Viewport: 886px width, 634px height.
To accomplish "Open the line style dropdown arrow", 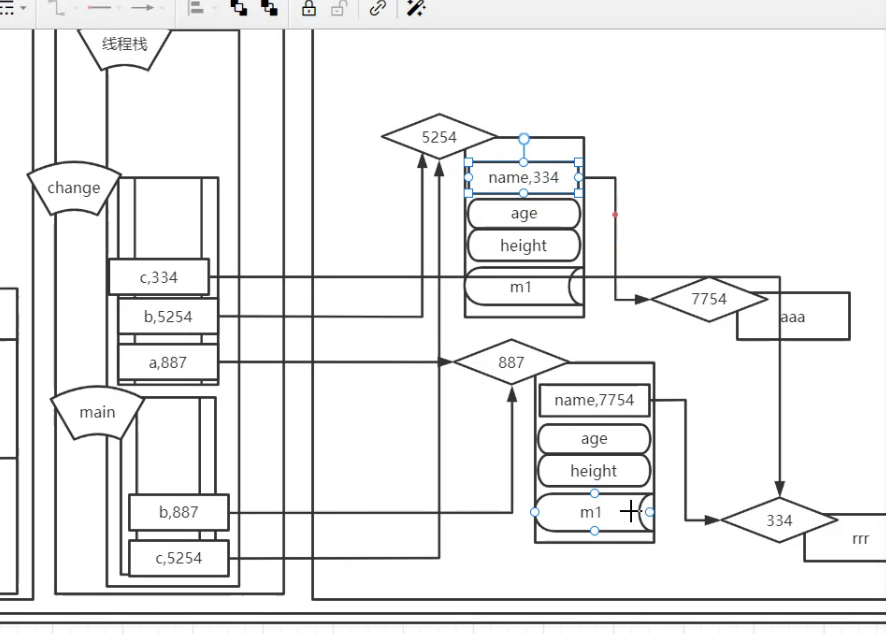I will (23, 8).
